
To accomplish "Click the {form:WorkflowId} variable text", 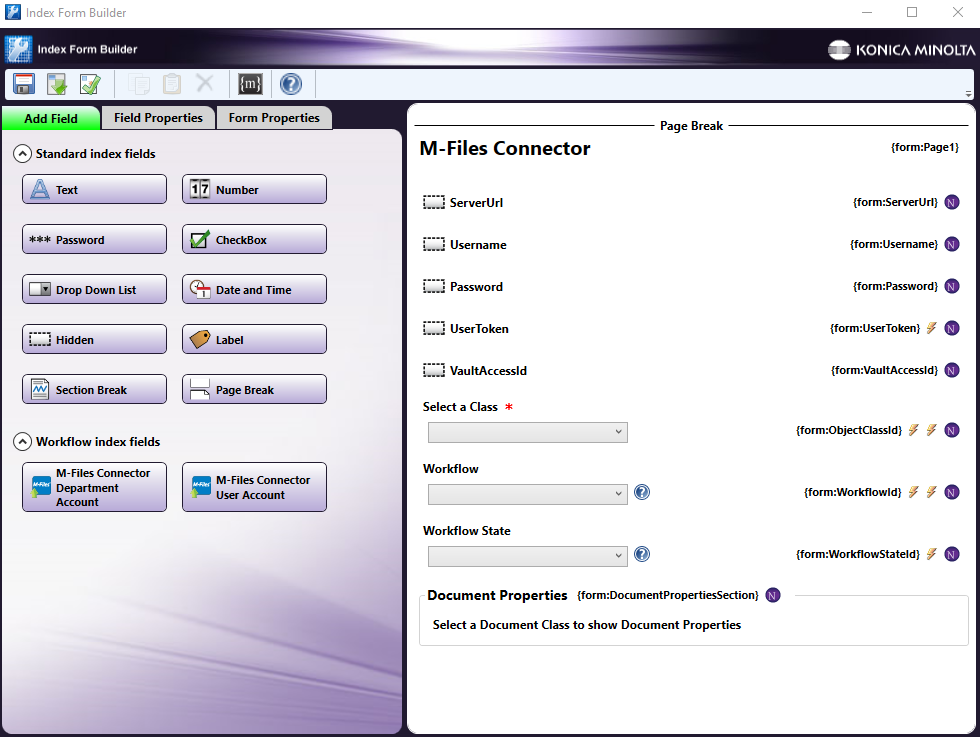I will [x=852, y=492].
